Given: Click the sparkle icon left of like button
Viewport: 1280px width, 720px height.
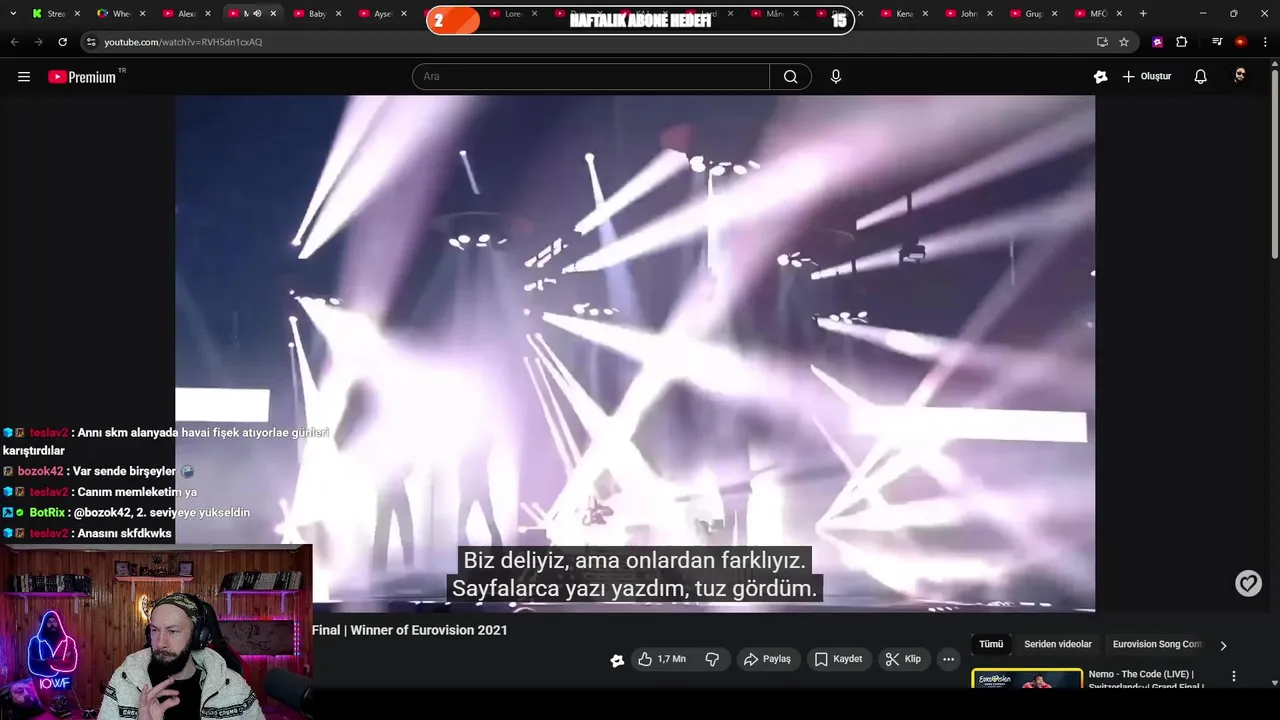Looking at the screenshot, I should click(x=617, y=660).
